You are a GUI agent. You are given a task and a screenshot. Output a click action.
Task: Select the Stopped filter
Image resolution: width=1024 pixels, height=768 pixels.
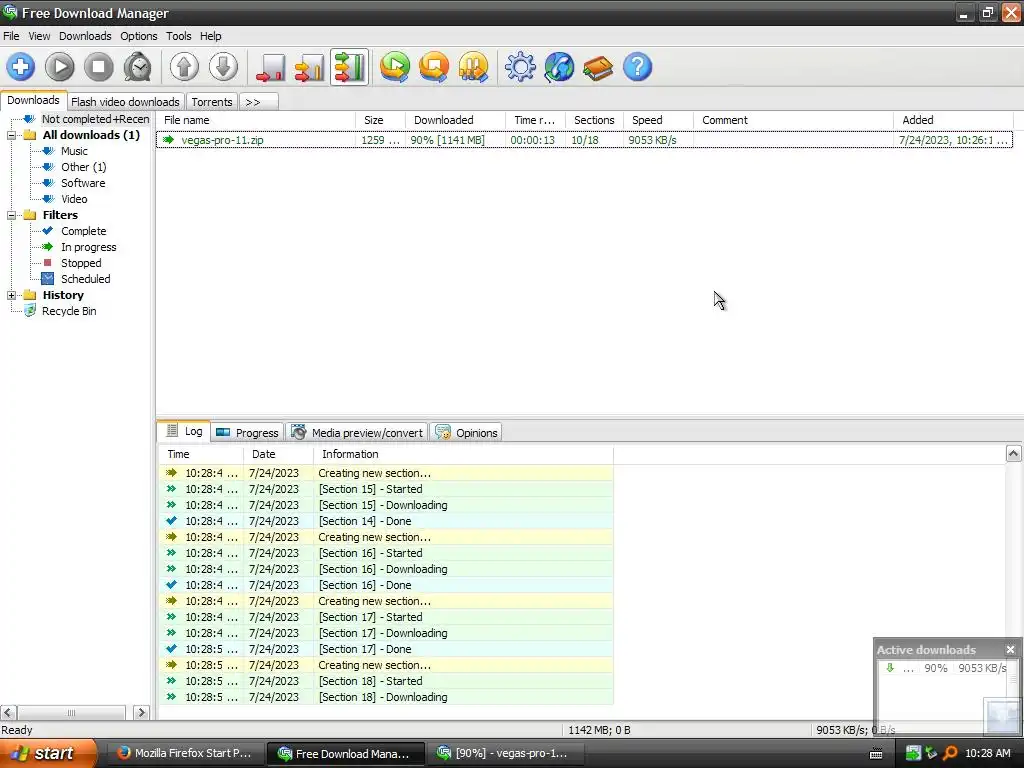(81, 263)
